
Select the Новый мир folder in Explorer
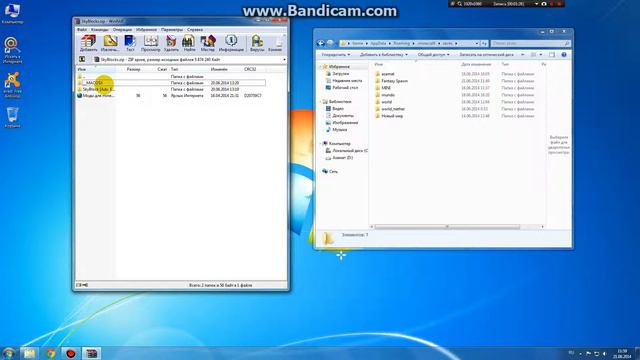[392, 116]
